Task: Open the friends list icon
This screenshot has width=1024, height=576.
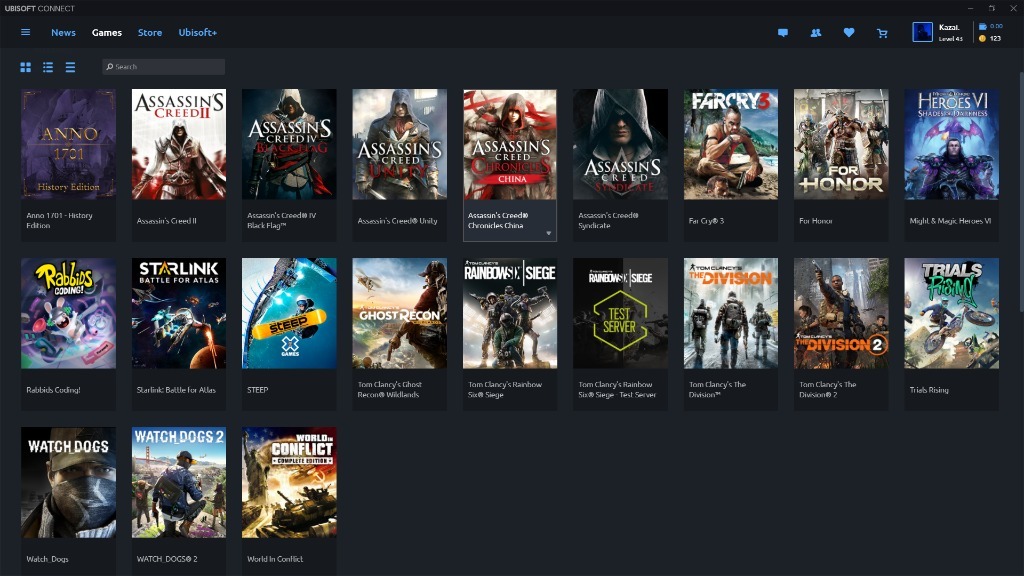Action: click(816, 33)
